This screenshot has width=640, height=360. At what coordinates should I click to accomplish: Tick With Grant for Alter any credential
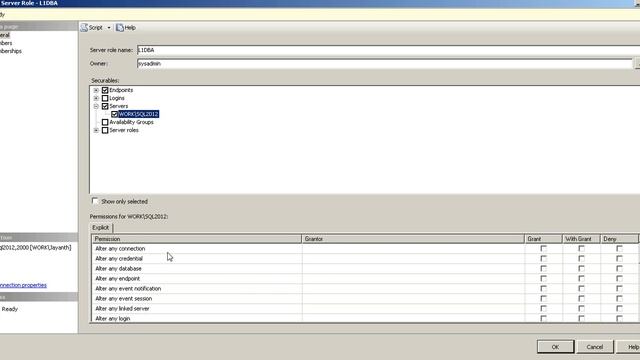[581, 258]
